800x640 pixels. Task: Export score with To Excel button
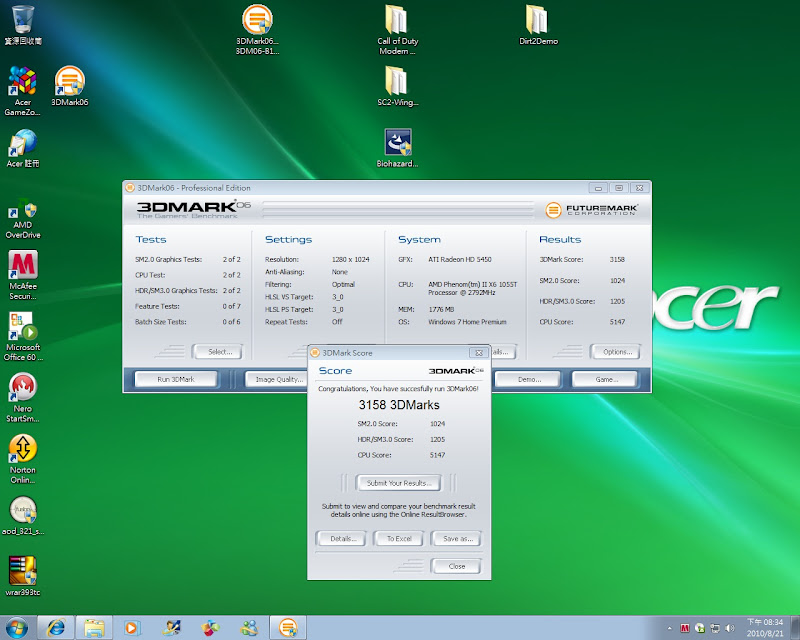point(398,538)
